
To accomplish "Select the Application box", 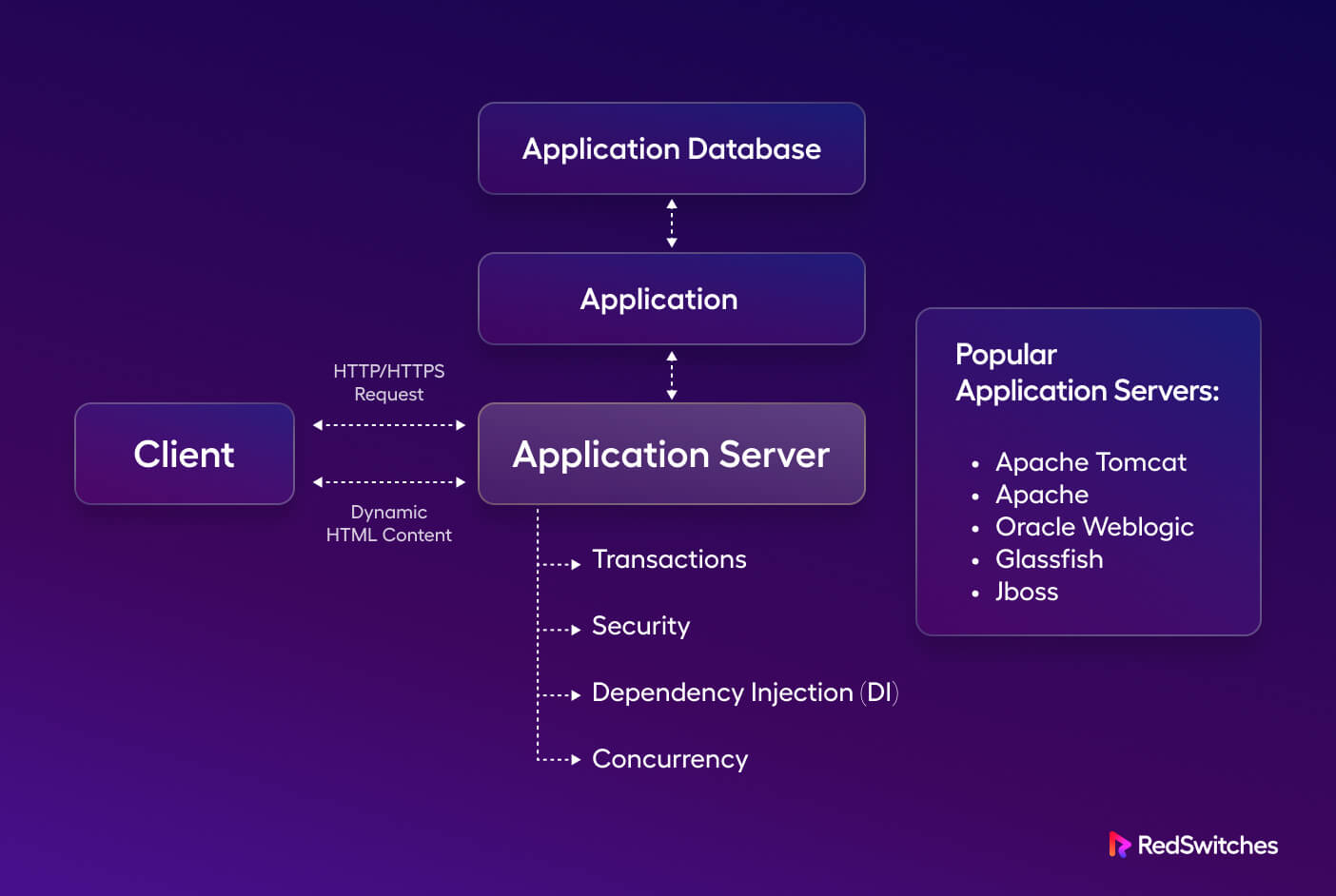I will click(671, 299).
